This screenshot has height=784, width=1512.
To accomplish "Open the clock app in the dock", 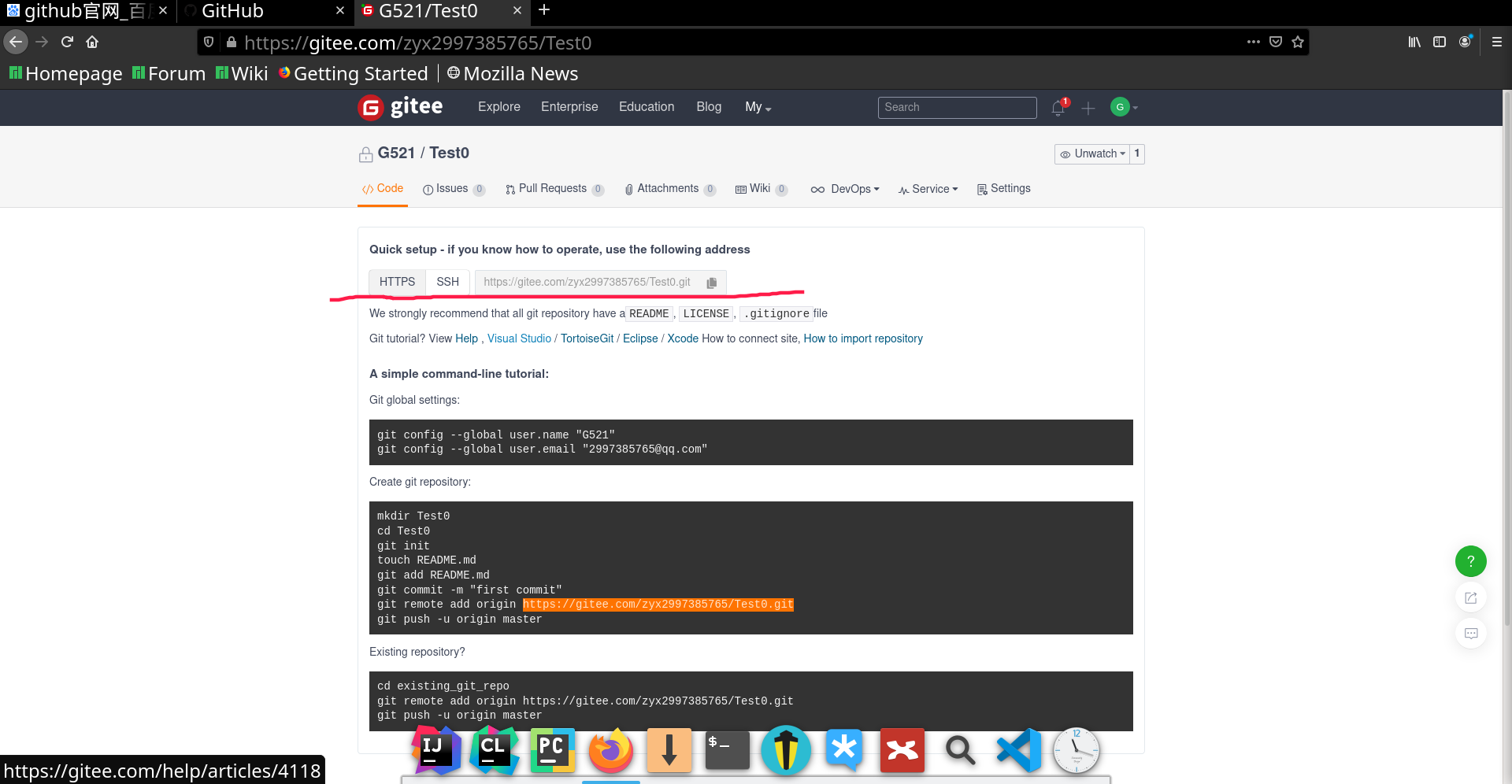I will [1077, 750].
